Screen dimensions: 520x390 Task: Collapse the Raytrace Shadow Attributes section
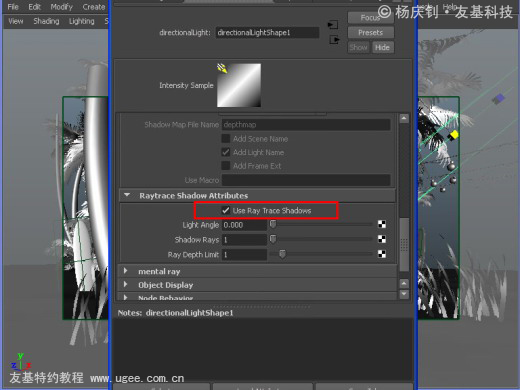127,195
